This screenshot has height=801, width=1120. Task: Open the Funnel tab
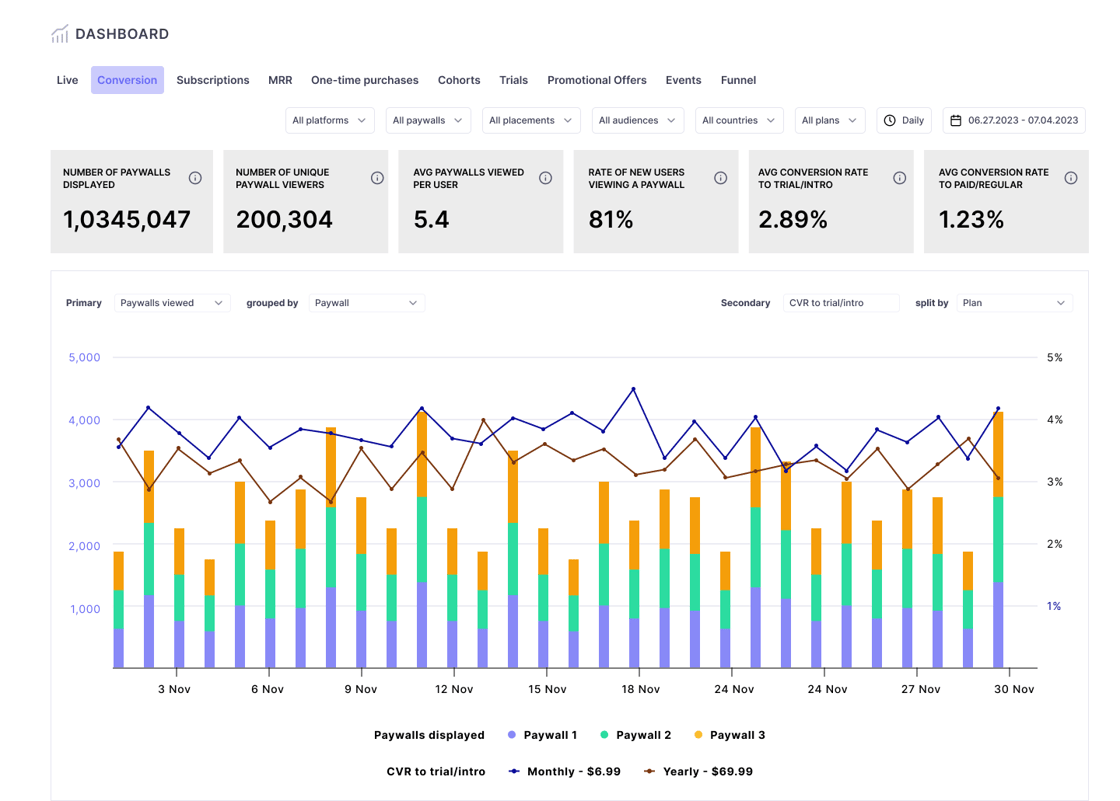click(738, 80)
